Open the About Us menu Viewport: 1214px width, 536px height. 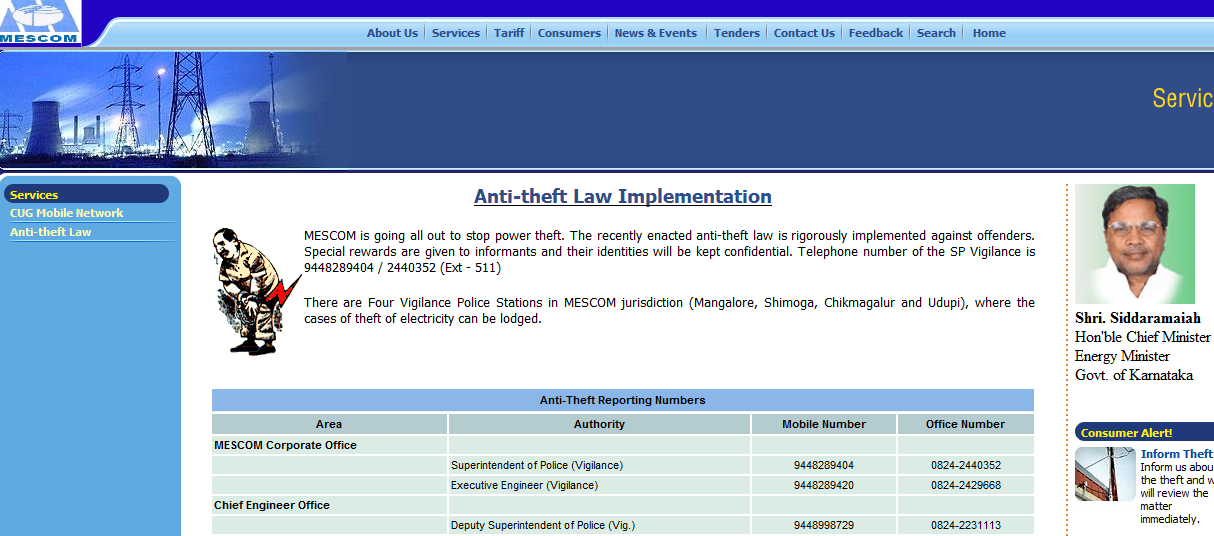pyautogui.click(x=392, y=33)
